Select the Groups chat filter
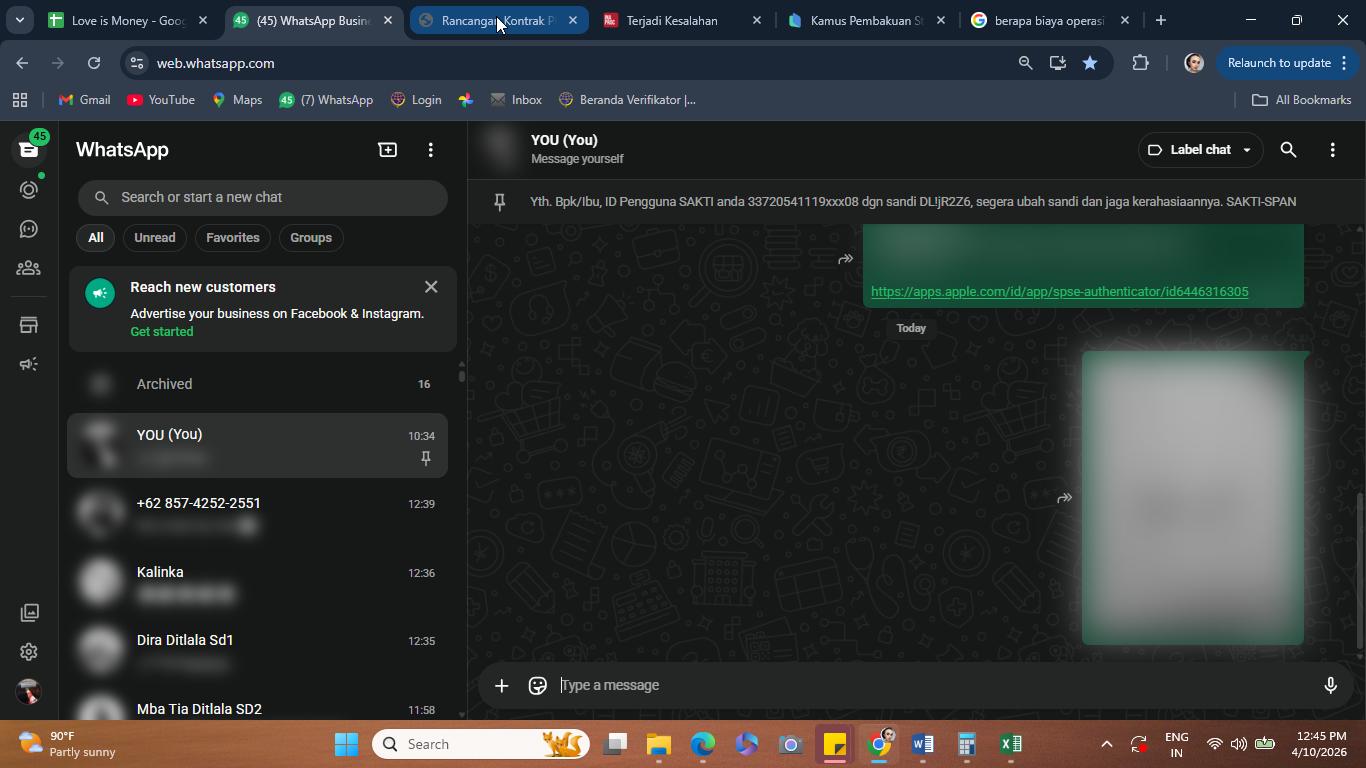The width and height of the screenshot is (1366, 768). 311,238
